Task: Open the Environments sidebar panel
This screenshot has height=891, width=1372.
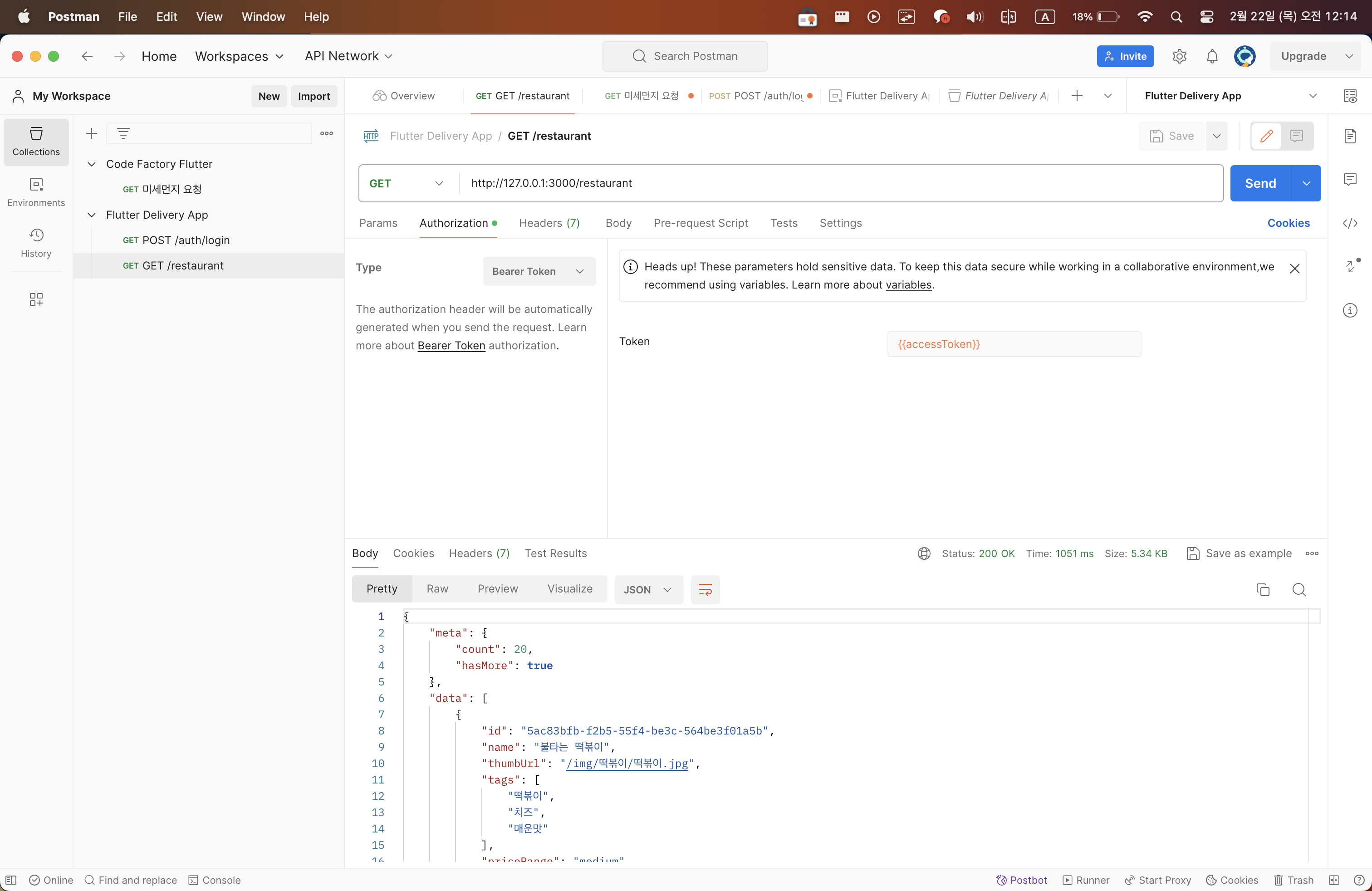Action: [x=36, y=192]
